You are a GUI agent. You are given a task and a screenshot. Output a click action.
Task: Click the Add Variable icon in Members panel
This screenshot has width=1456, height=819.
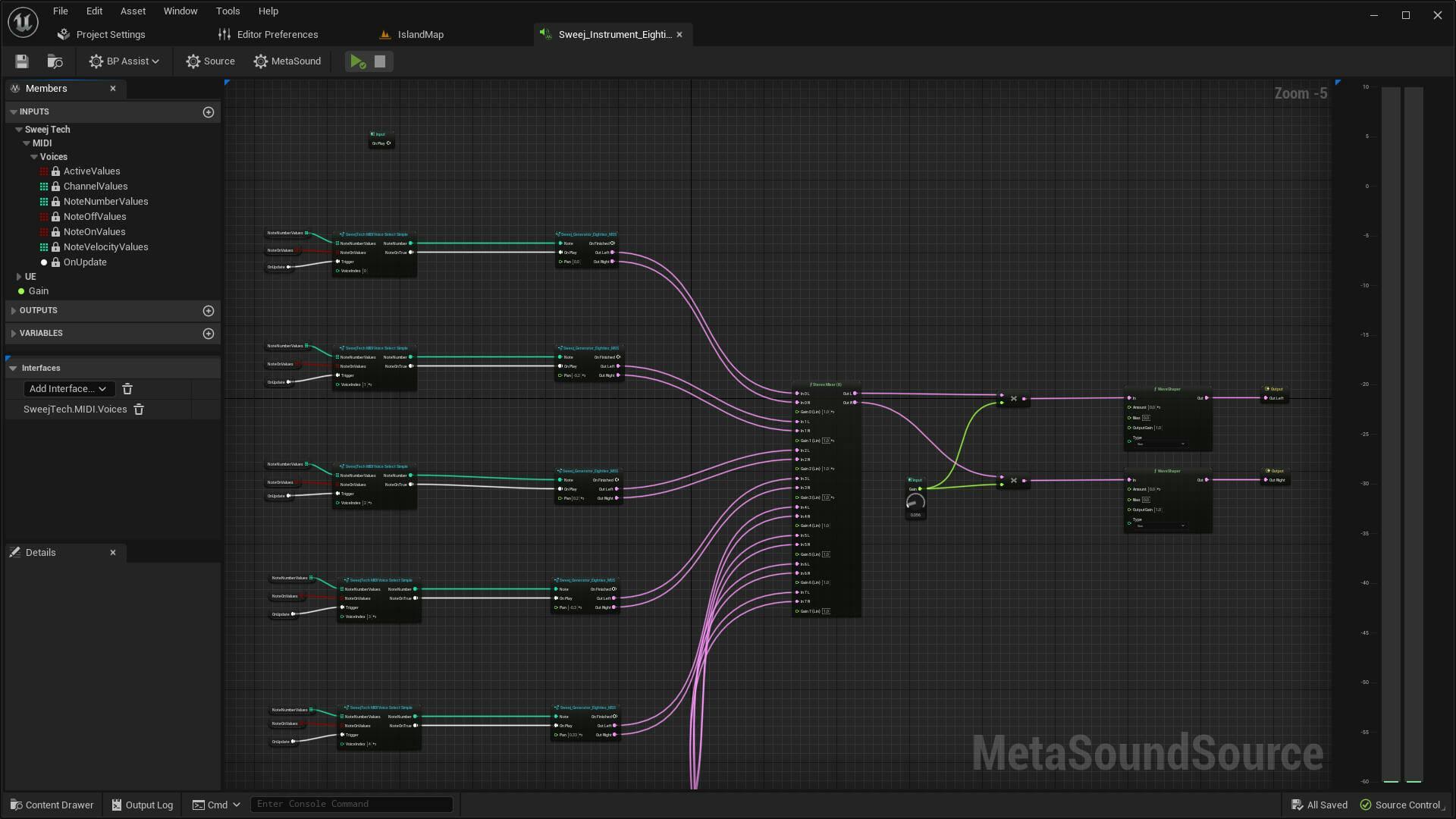pos(208,332)
